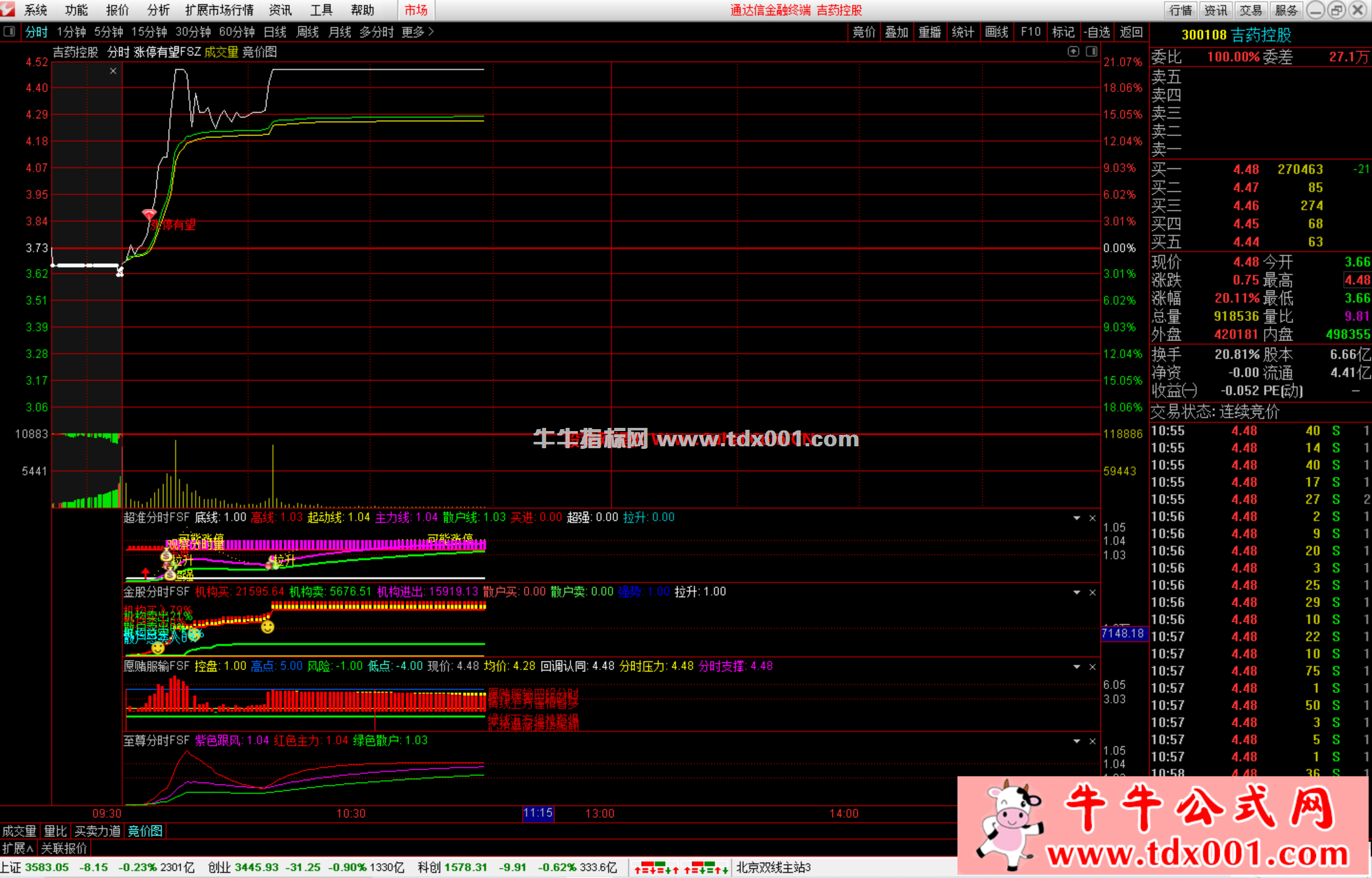
Task: Open the 分析 menu
Action: (158, 10)
